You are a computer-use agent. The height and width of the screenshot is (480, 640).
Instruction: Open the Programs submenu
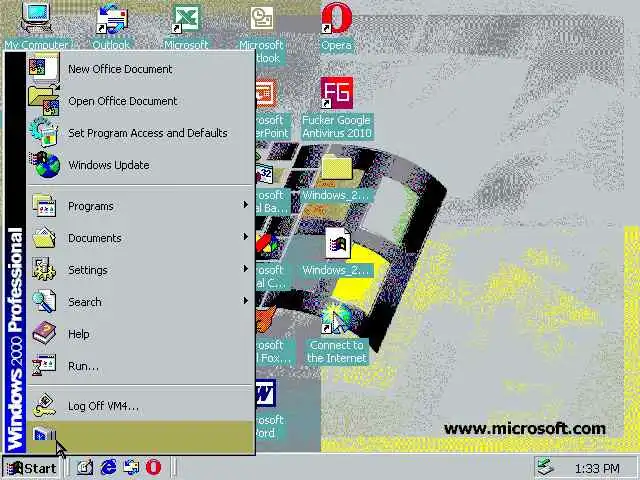141,206
